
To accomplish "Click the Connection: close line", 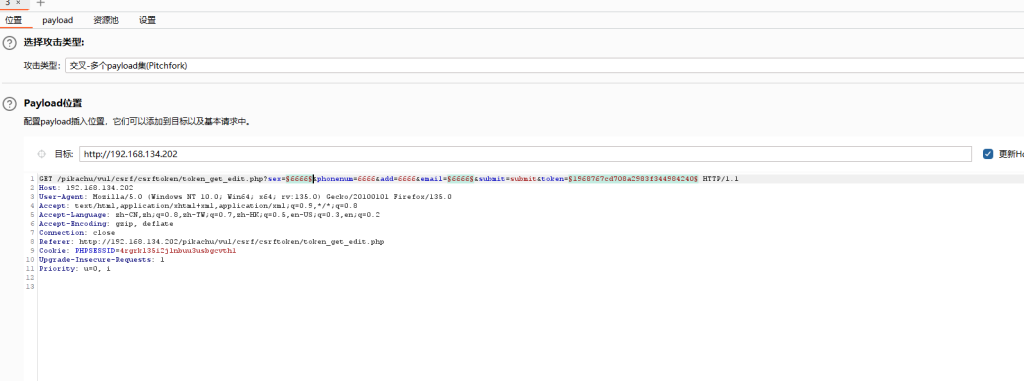I will click(x=77, y=233).
